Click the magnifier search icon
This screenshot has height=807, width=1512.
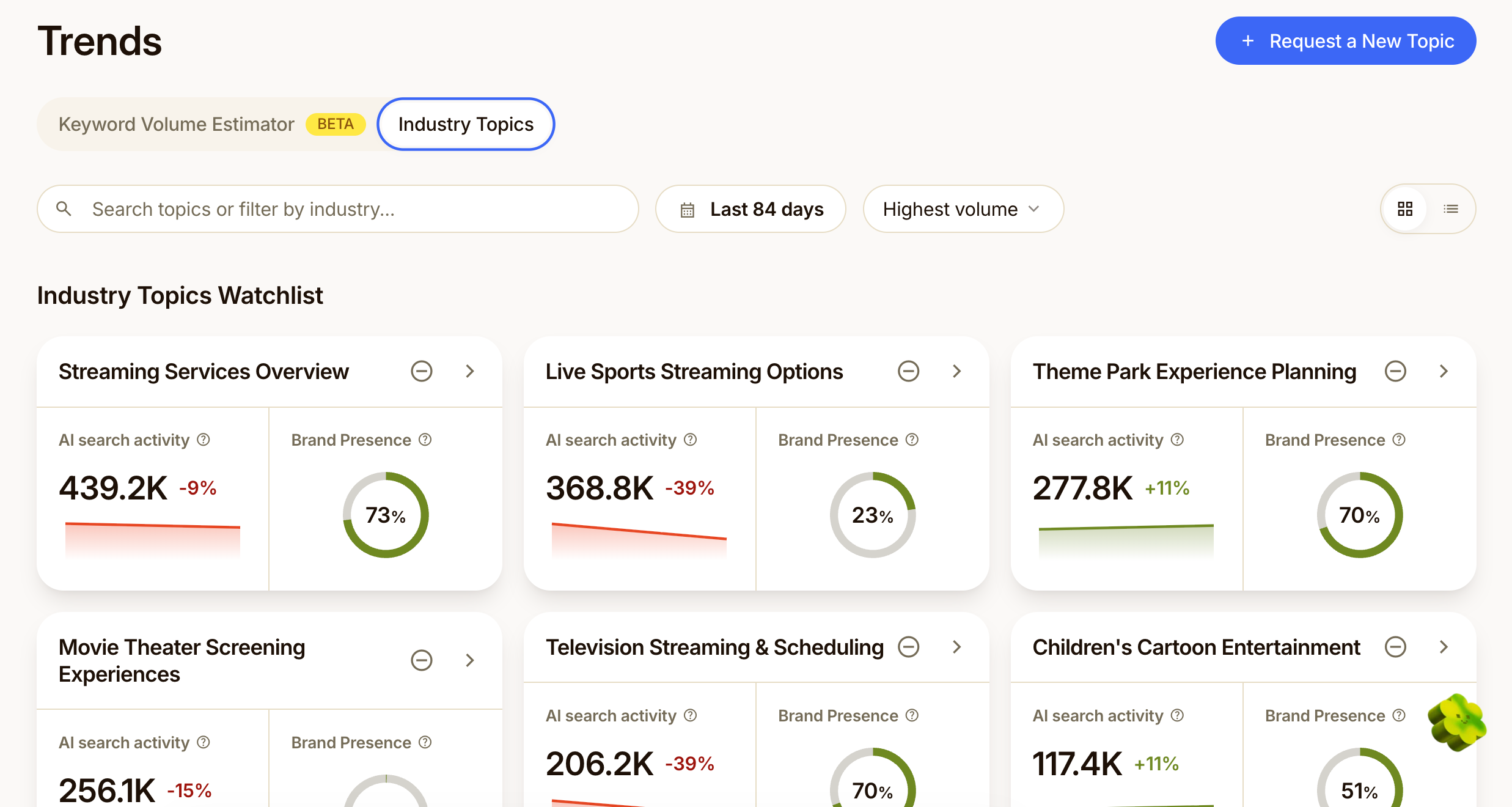pyautogui.click(x=64, y=209)
